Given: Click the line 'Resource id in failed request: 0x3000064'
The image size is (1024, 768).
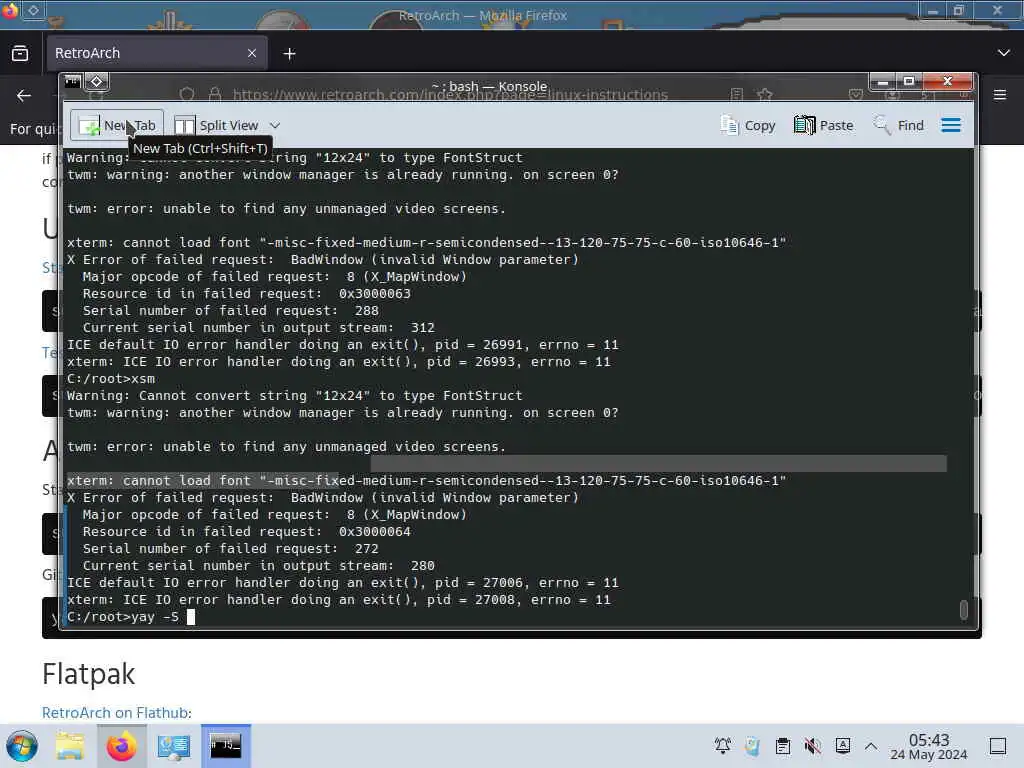Looking at the screenshot, I should click(x=246, y=532).
